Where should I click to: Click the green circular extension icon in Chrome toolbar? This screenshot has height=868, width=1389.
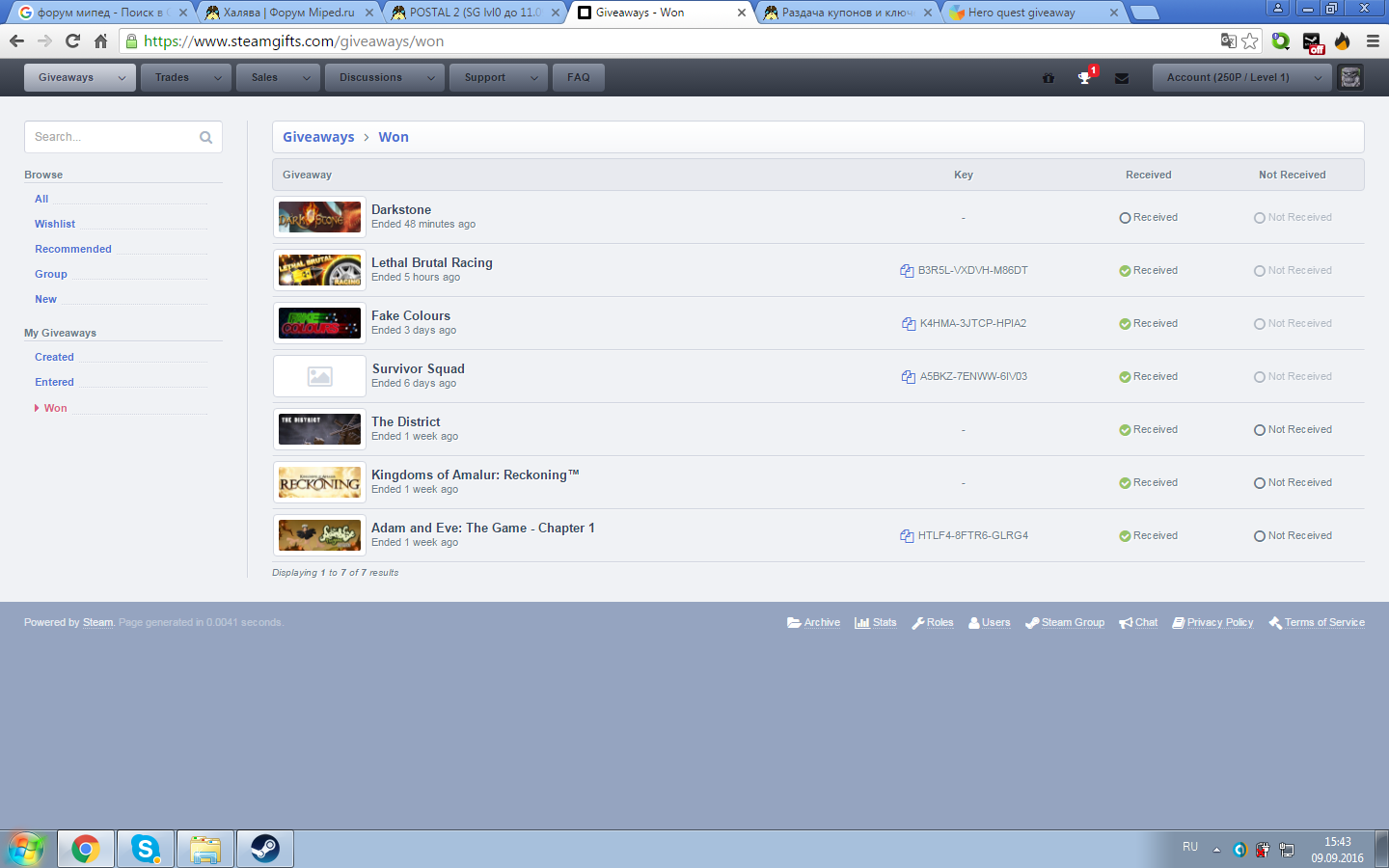pyautogui.click(x=1281, y=41)
